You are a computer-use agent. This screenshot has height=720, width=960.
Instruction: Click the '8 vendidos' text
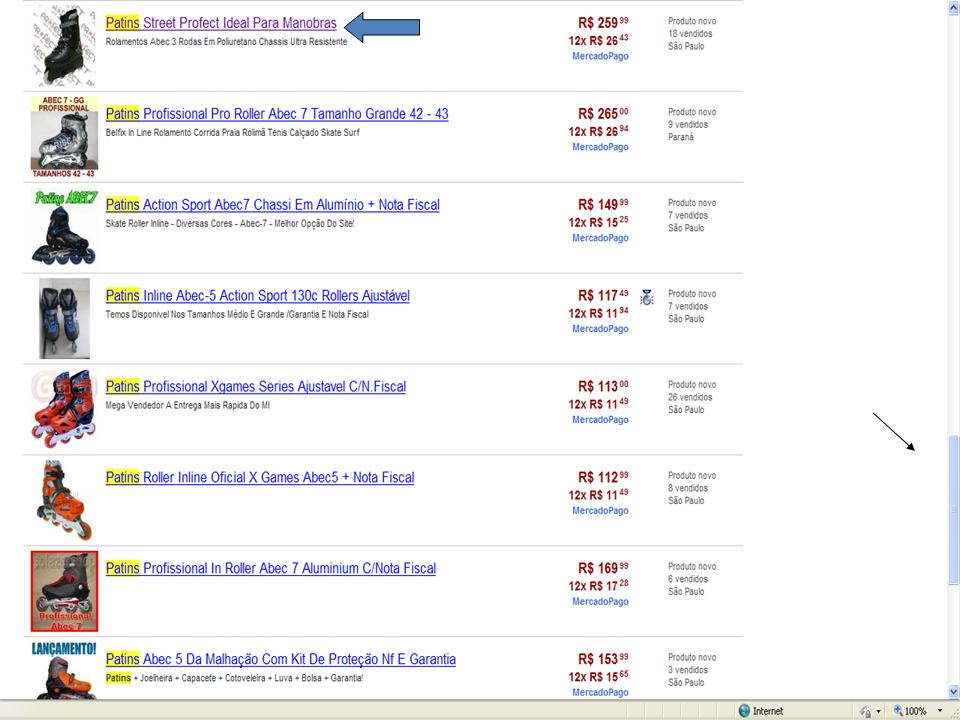pyautogui.click(x=688, y=488)
